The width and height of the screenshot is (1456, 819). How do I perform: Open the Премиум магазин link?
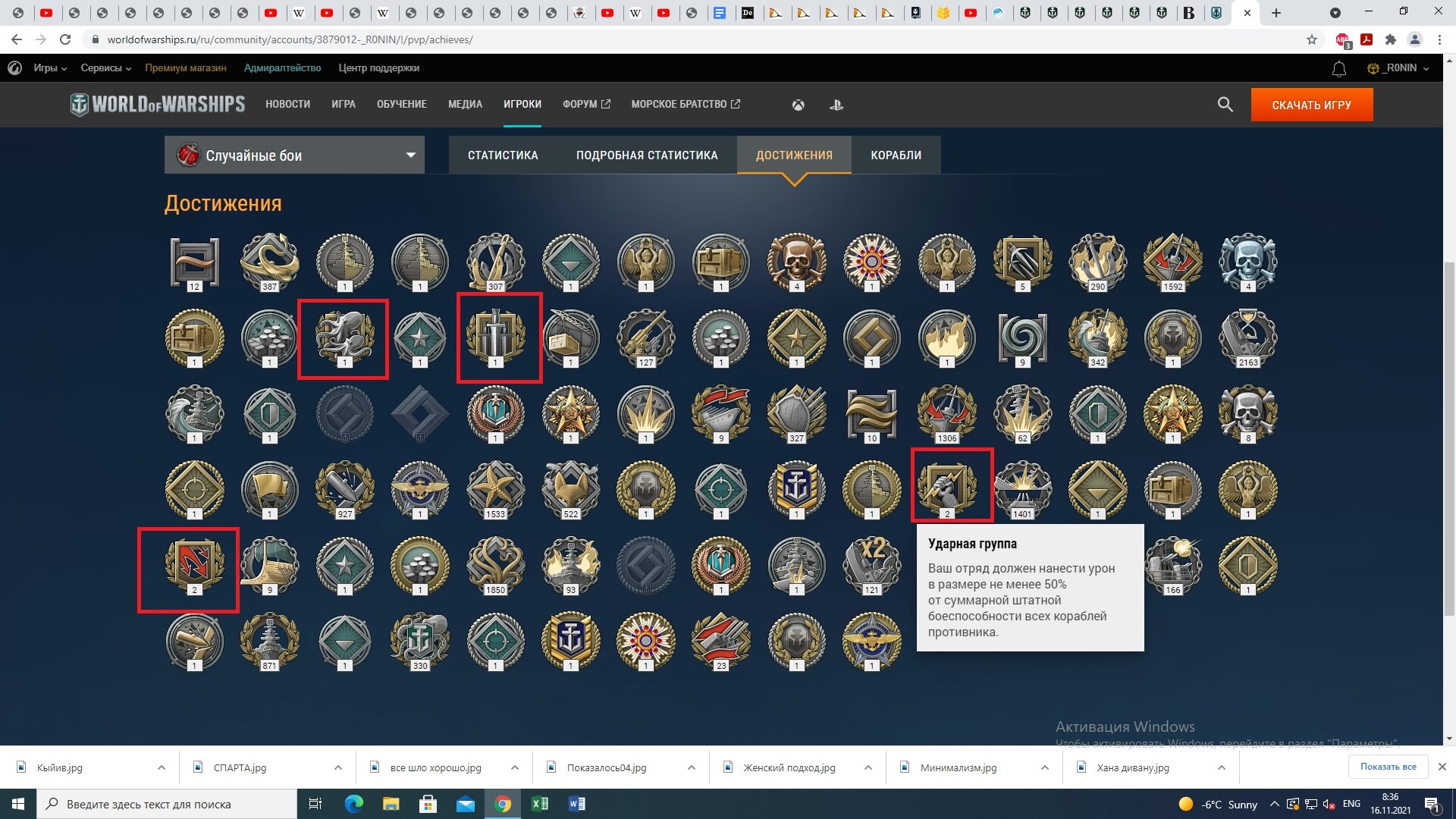(x=186, y=68)
